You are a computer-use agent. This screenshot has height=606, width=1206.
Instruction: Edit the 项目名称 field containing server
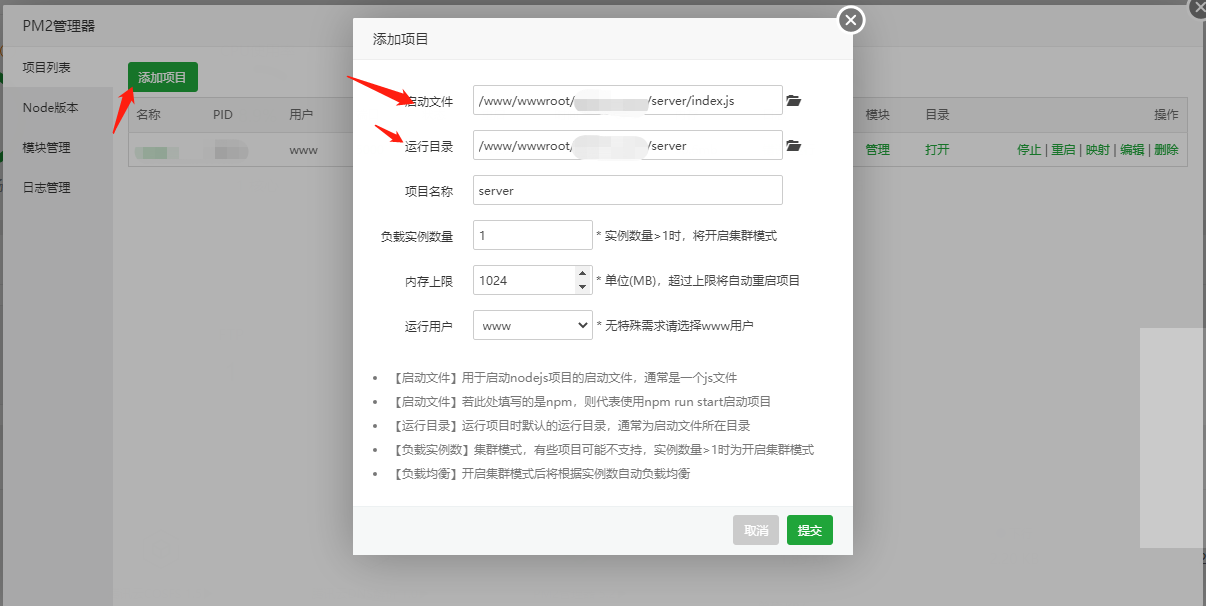pos(628,190)
